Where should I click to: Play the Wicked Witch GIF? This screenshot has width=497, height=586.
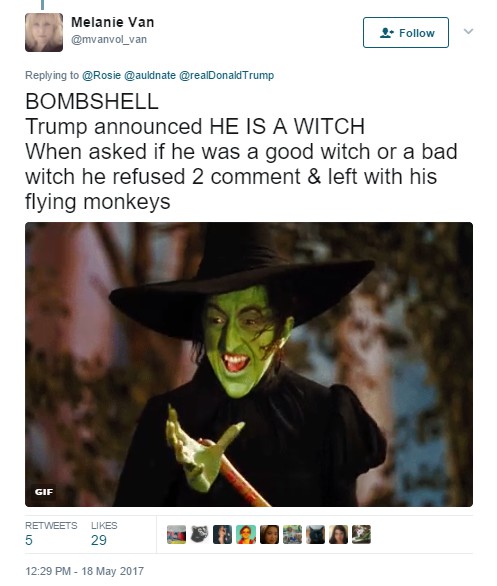[x=249, y=364]
